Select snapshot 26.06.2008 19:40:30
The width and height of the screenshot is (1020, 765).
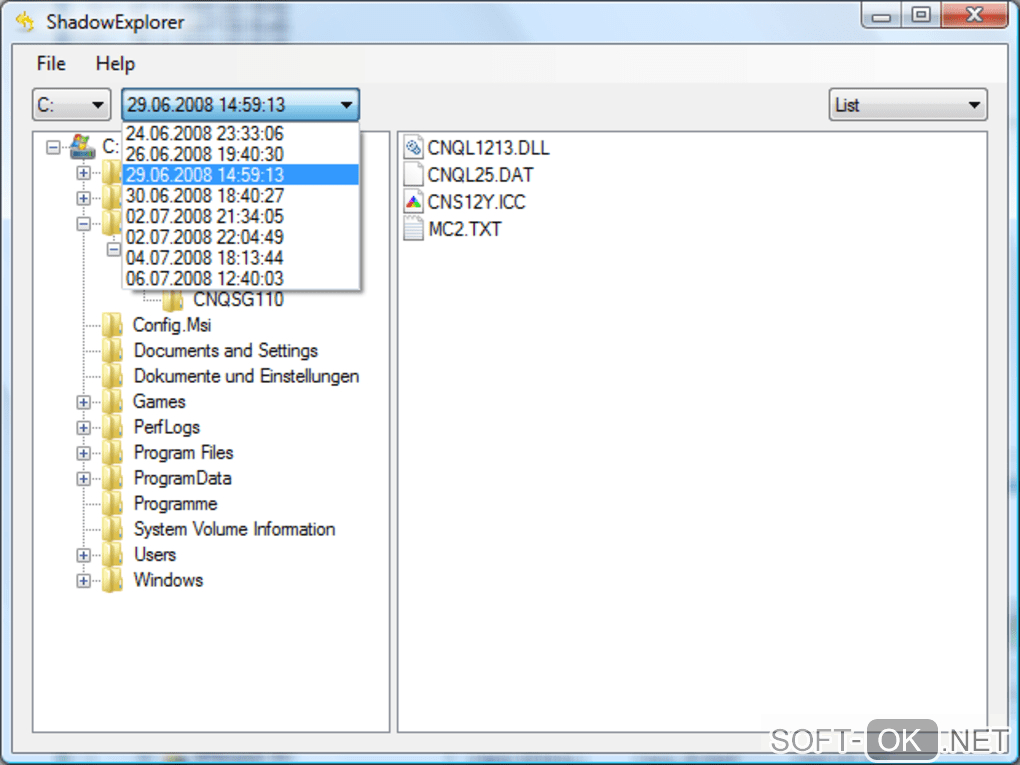coord(240,154)
